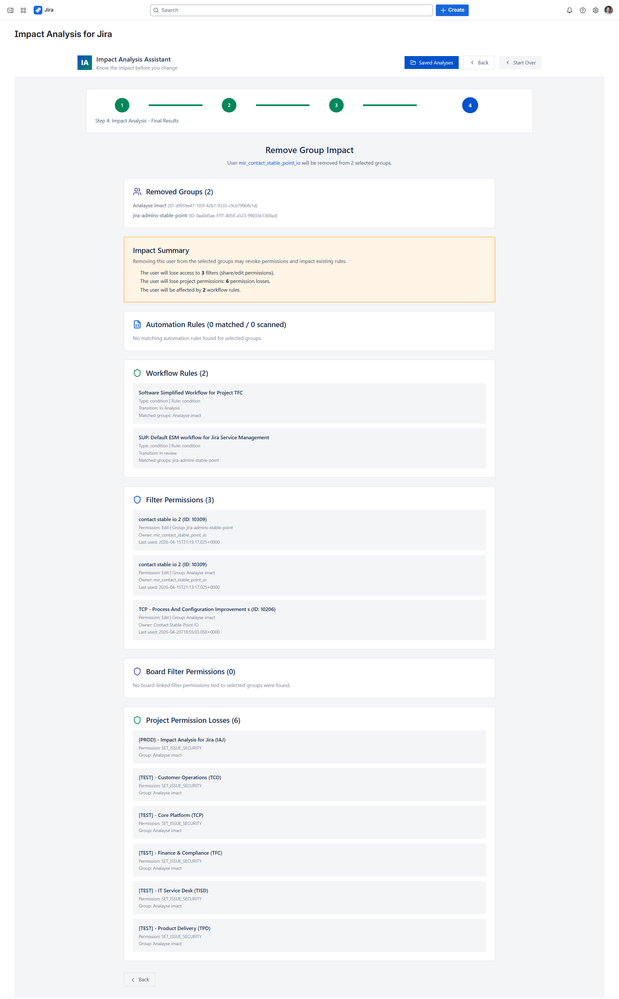
Task: Select step 2 in the progress stepper
Action: coord(229,104)
